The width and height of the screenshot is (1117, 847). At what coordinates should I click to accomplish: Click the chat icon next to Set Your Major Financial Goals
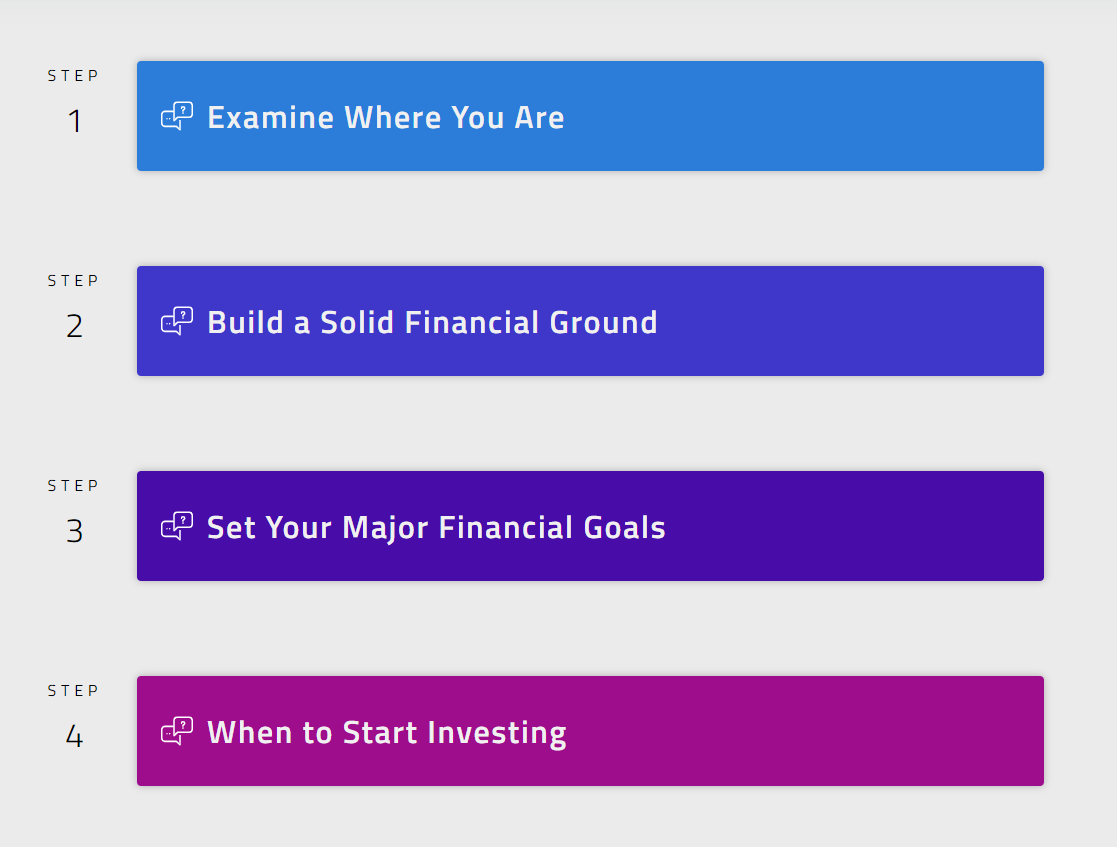177,527
